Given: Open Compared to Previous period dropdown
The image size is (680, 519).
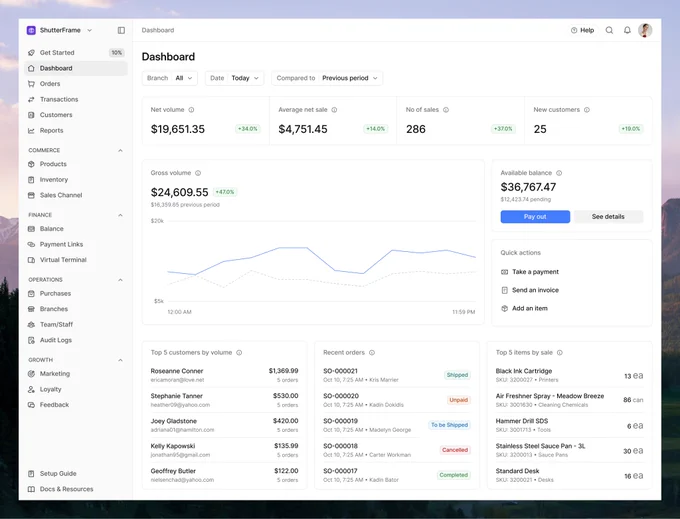Looking at the screenshot, I should [327, 78].
